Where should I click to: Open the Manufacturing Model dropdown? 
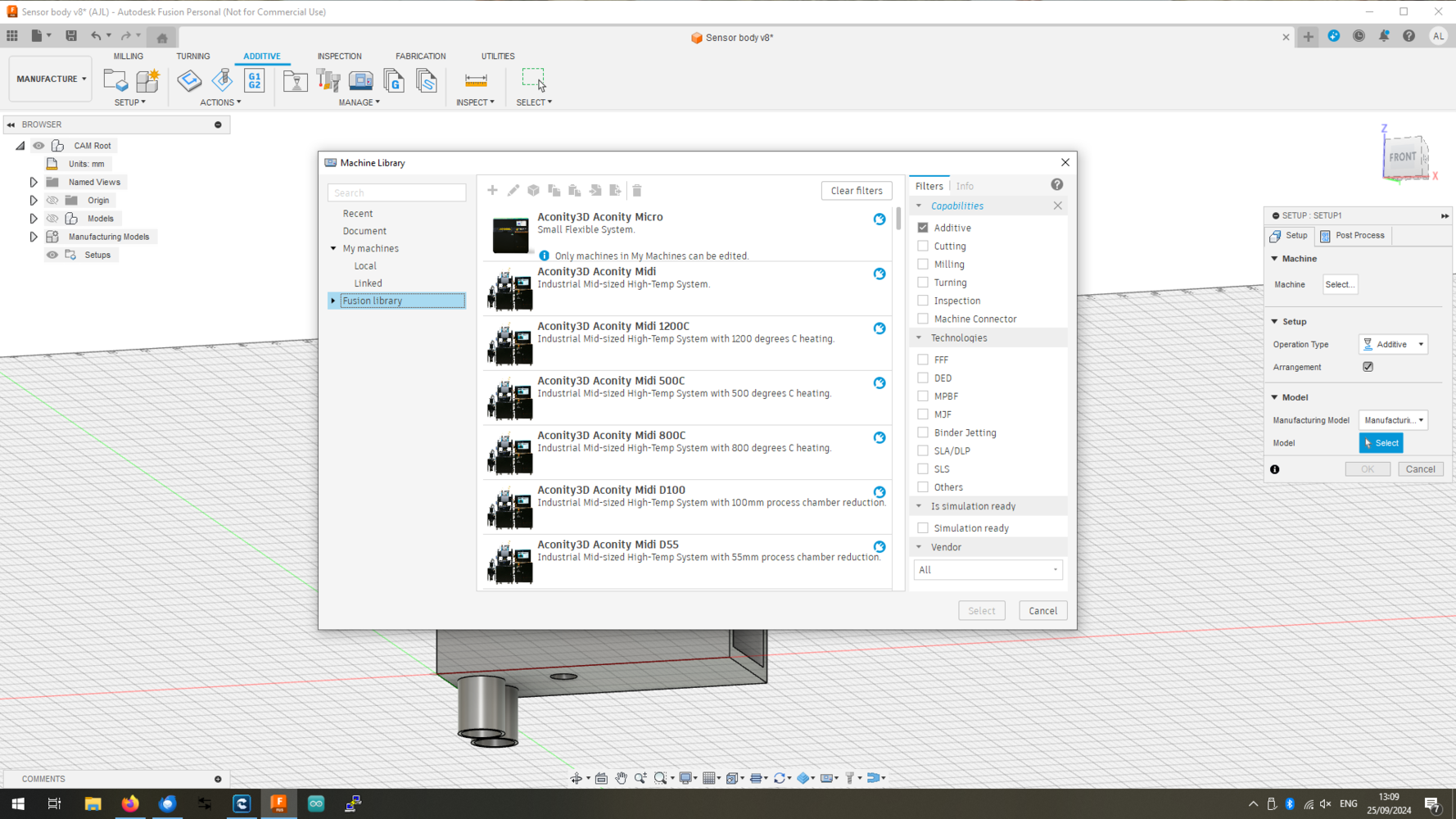click(x=1393, y=420)
